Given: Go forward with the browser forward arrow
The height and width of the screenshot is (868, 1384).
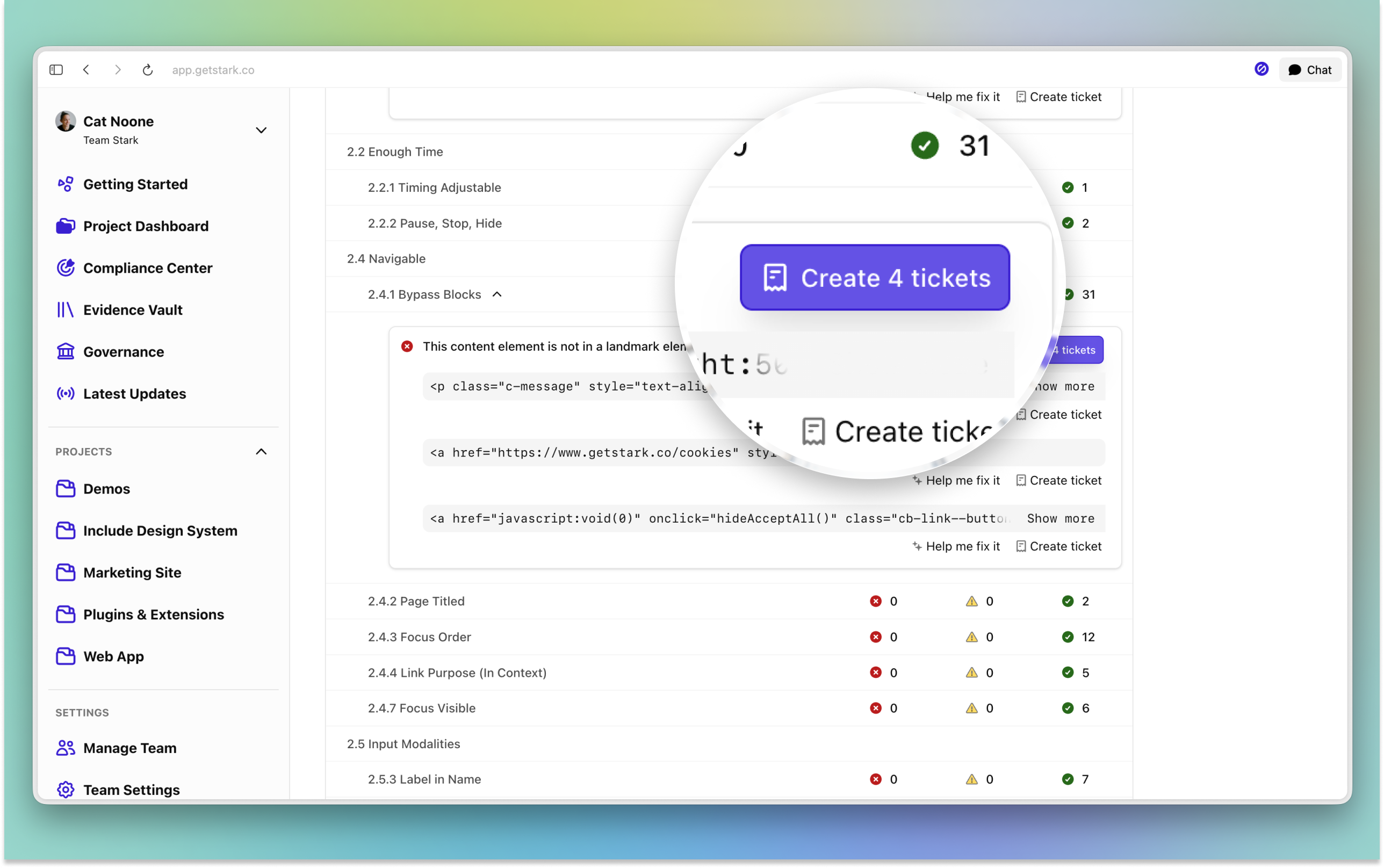Looking at the screenshot, I should (118, 69).
